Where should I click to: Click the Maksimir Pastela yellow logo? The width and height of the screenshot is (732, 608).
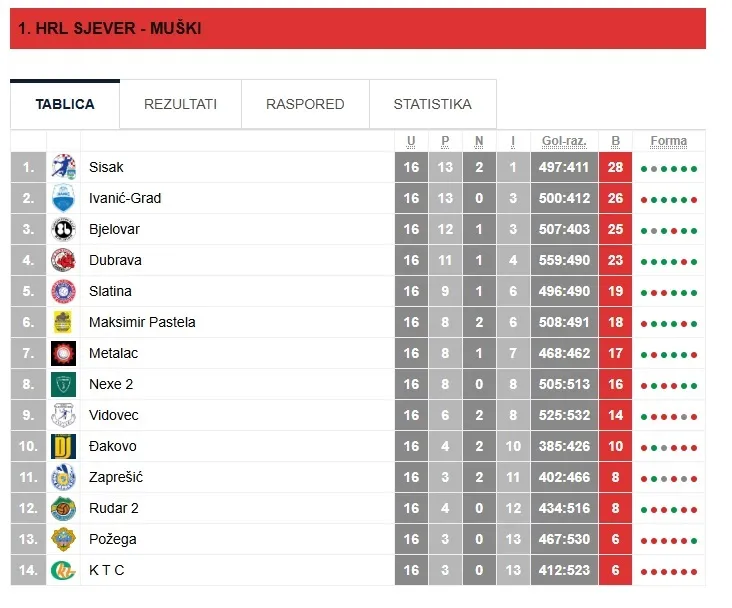coord(63,322)
